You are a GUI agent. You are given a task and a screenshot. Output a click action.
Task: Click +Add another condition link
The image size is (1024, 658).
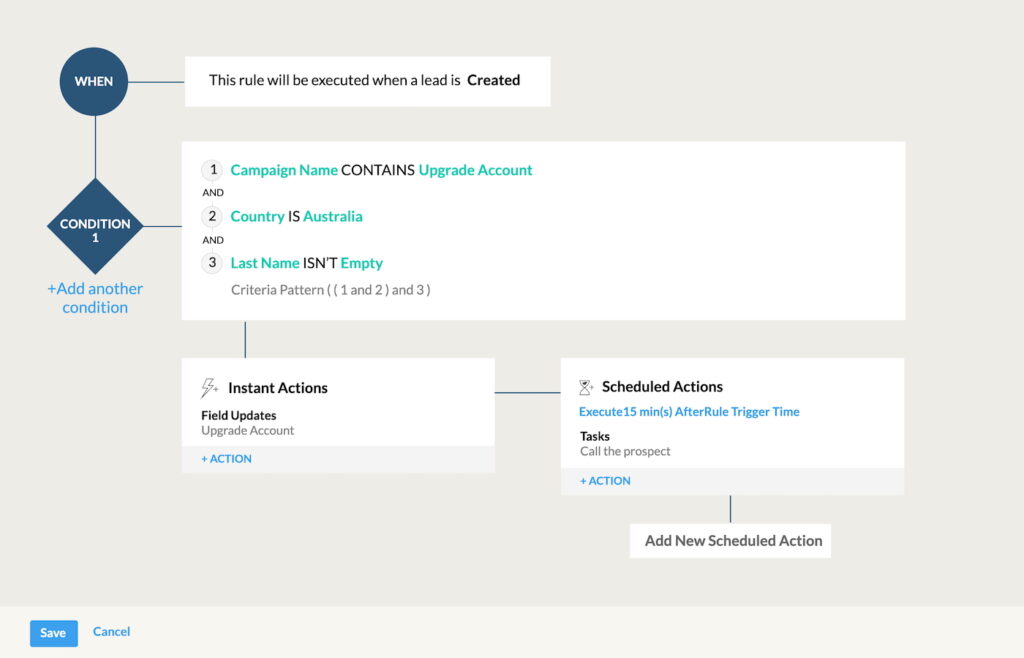(95, 298)
